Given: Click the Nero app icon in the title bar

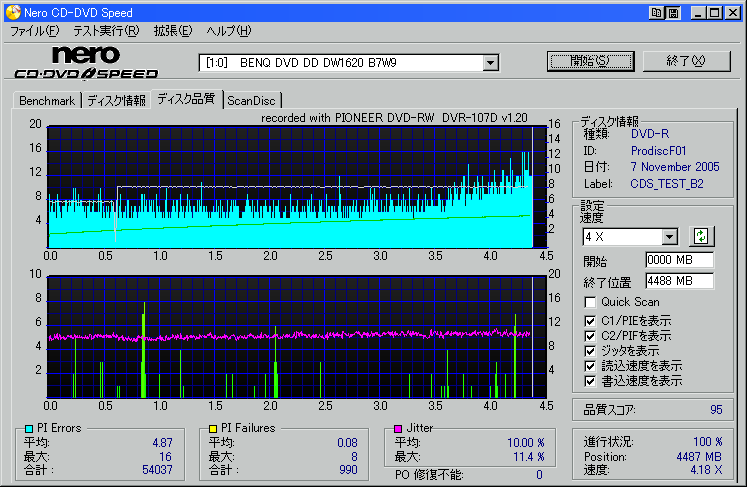Looking at the screenshot, I should pyautogui.click(x=11, y=12).
